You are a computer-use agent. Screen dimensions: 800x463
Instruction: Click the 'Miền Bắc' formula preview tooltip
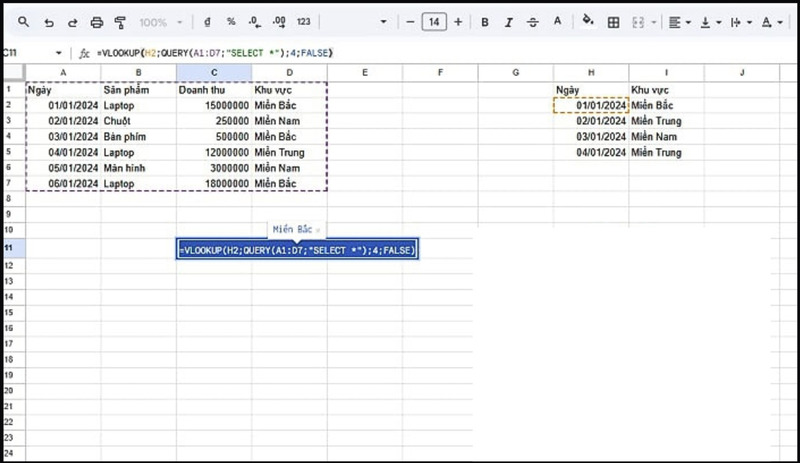click(x=296, y=229)
